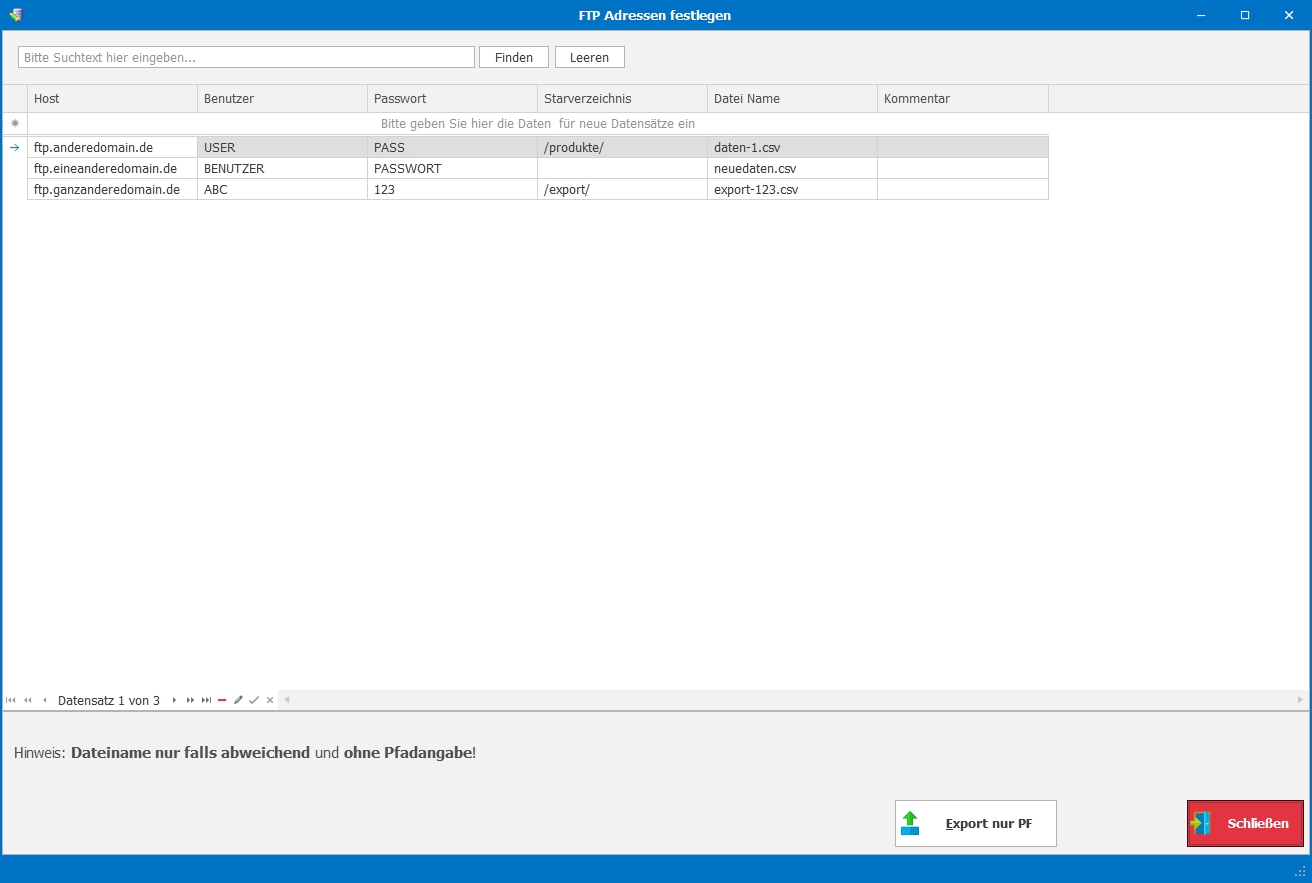Focus the search text input field

[x=246, y=57]
